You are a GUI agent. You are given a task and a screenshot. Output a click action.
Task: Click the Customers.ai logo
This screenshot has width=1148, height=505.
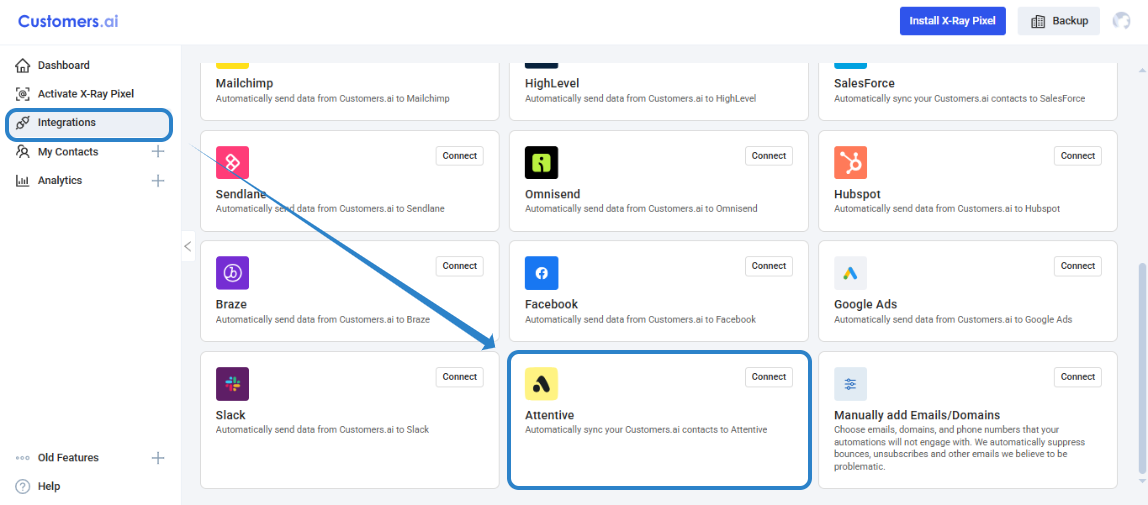tap(68, 21)
